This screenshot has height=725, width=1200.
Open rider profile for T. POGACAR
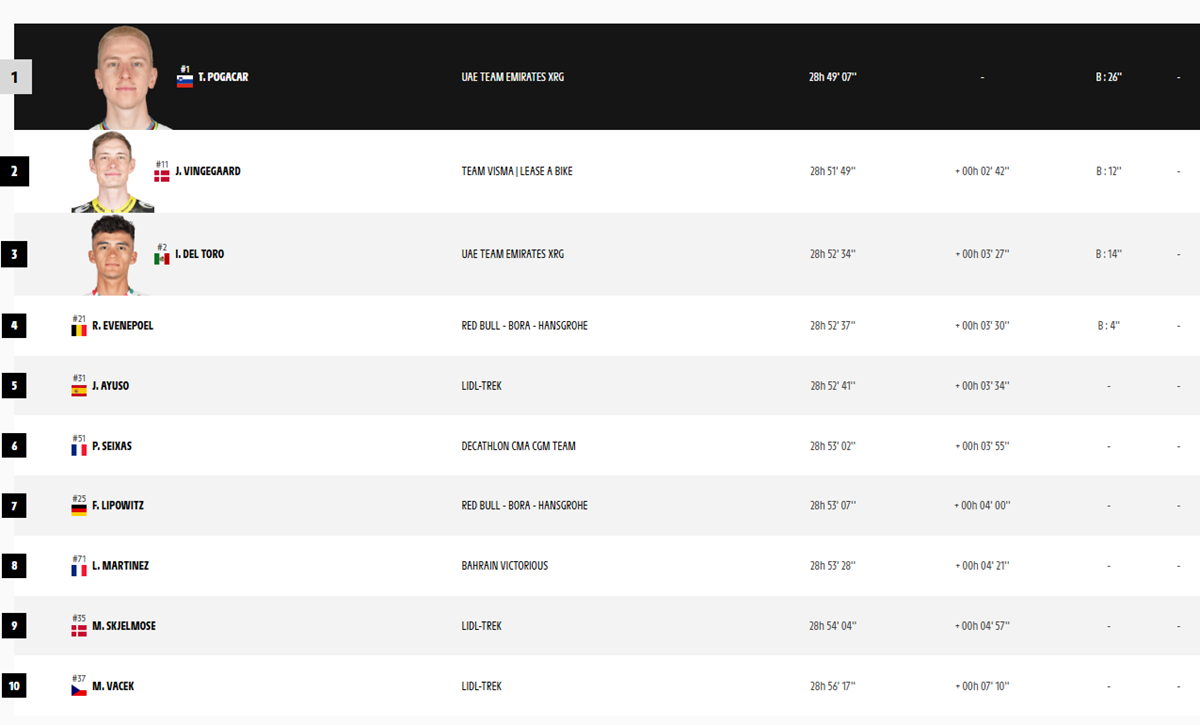(223, 77)
